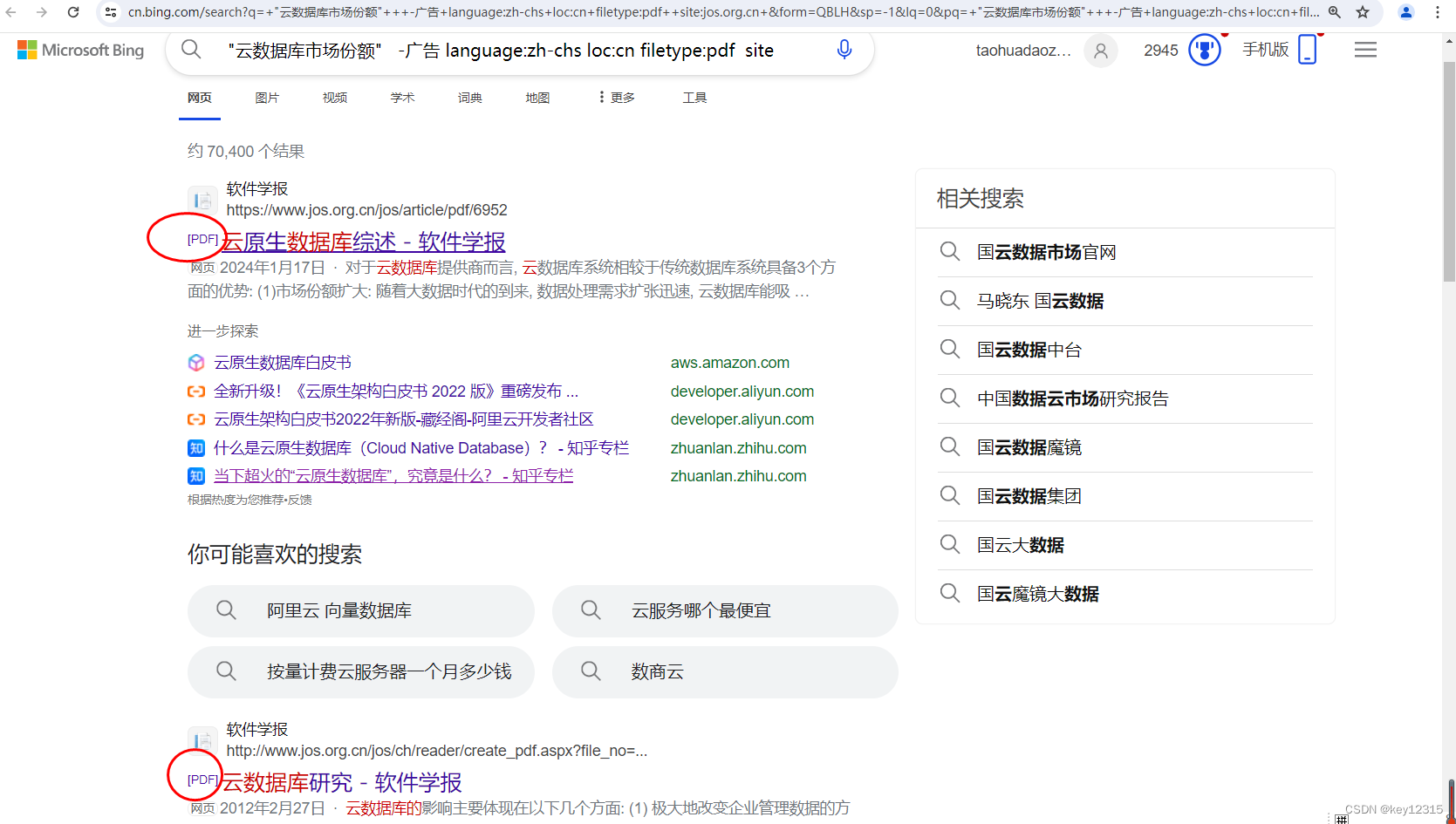The width and height of the screenshot is (1456, 824).
Task: Click URL https://www.jos.org.cn/jos/article/pdf/6952
Action: (x=366, y=210)
